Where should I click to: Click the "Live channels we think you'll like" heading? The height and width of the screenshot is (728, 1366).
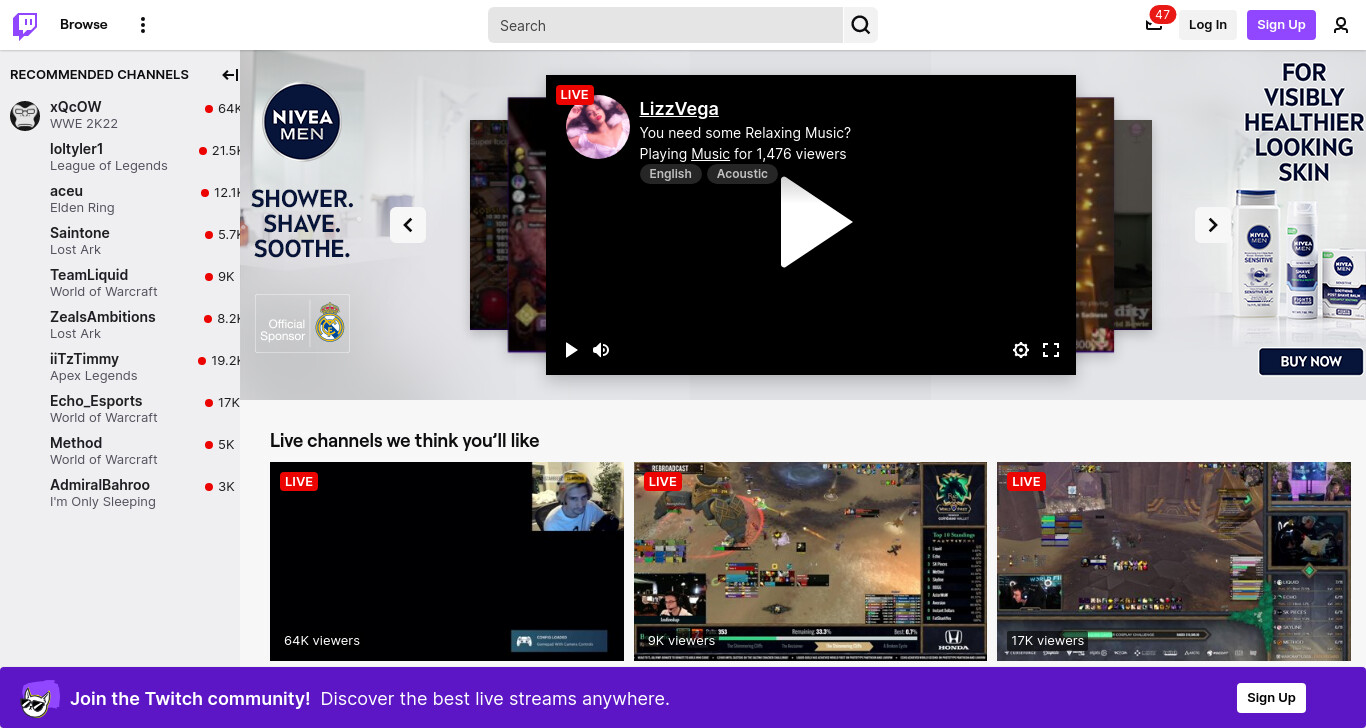point(405,440)
